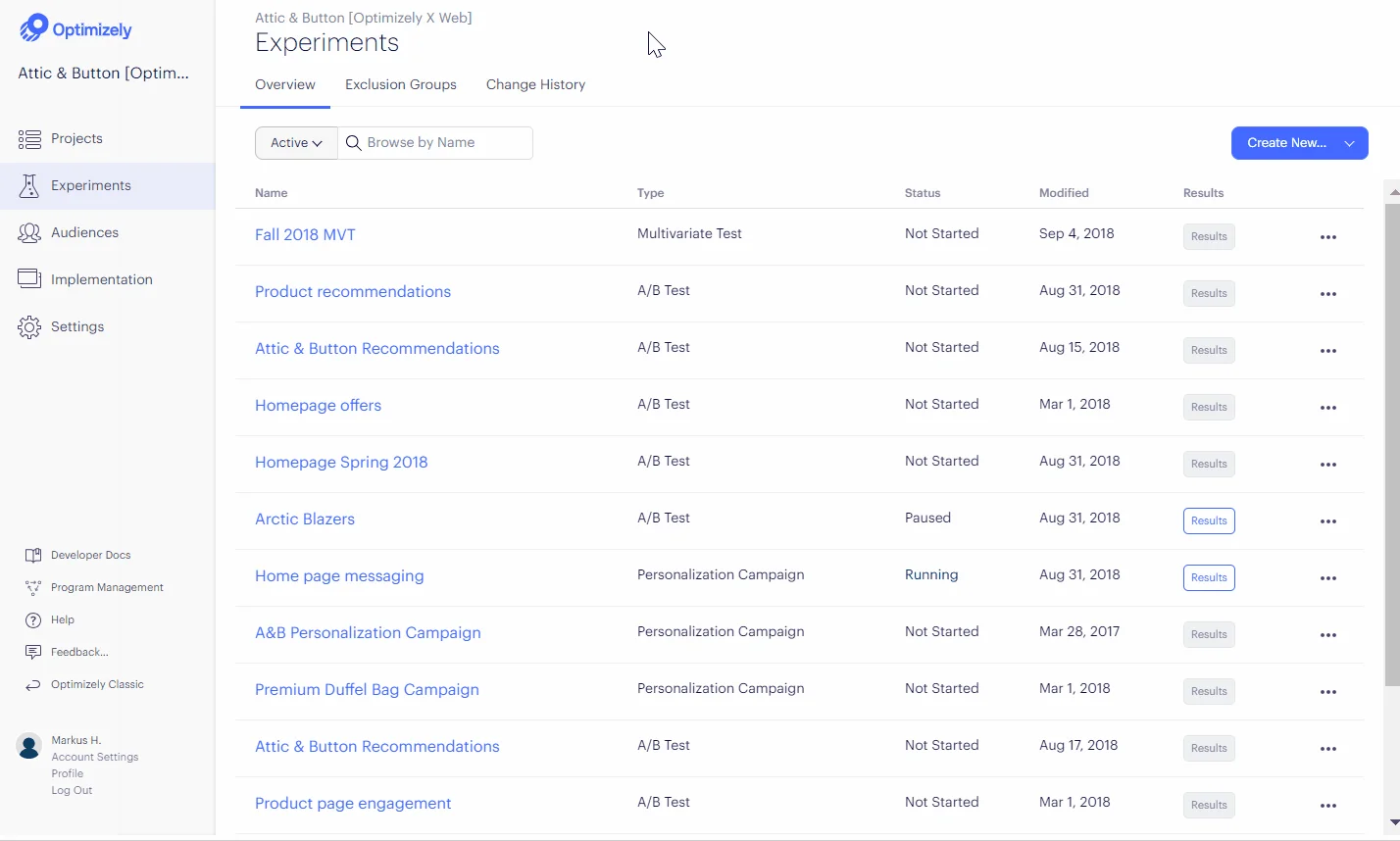The height and width of the screenshot is (841, 1400).
Task: Open the Homepage Spring 2018 experiment
Action: [x=341, y=462]
